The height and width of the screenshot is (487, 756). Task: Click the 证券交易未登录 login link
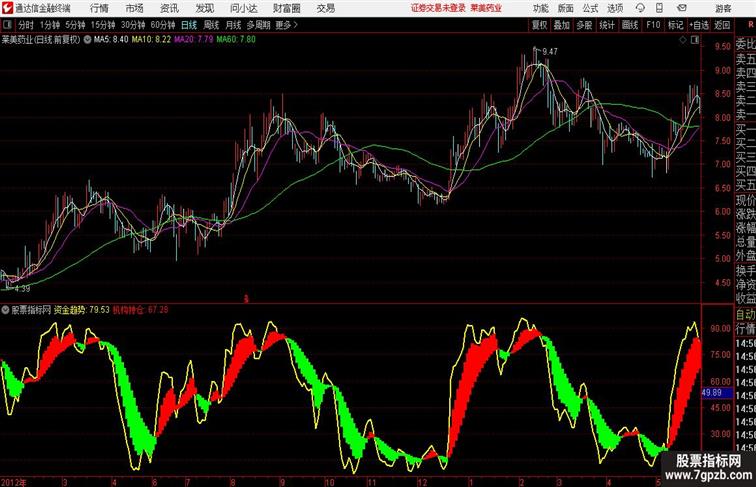pos(438,8)
